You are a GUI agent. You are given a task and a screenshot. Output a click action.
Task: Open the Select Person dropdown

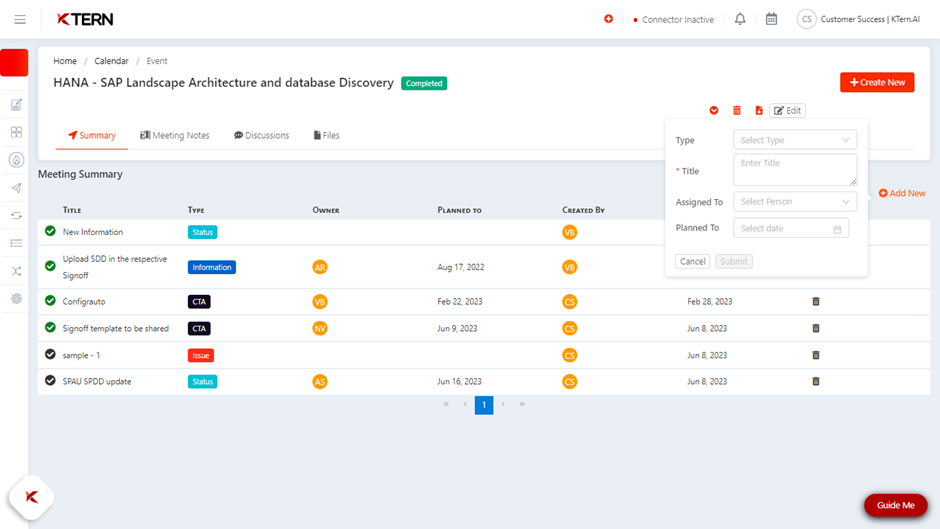pyautogui.click(x=795, y=202)
